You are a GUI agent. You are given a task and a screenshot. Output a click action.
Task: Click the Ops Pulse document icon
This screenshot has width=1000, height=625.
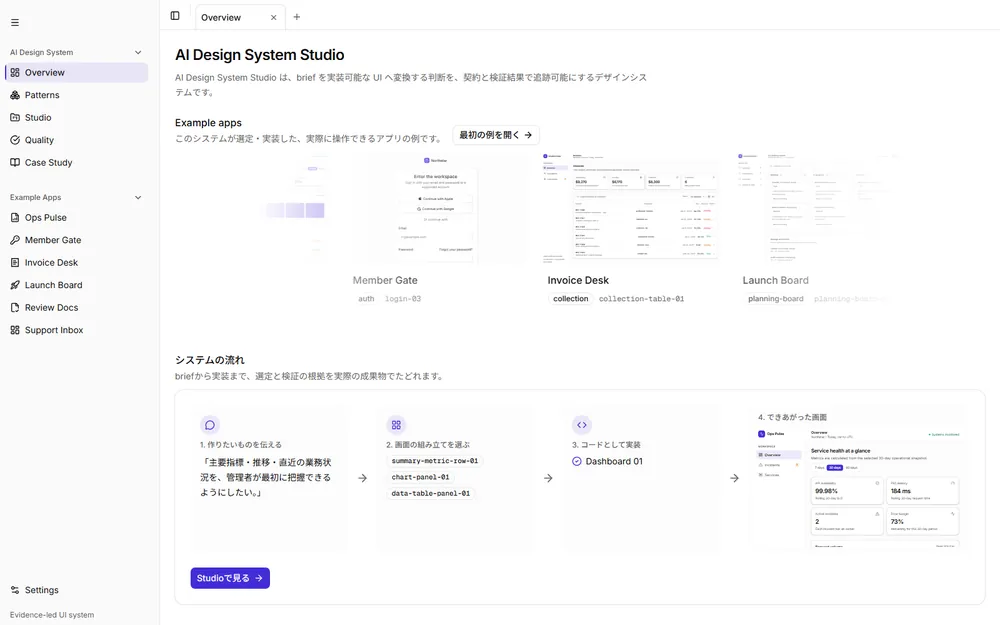tap(15, 217)
